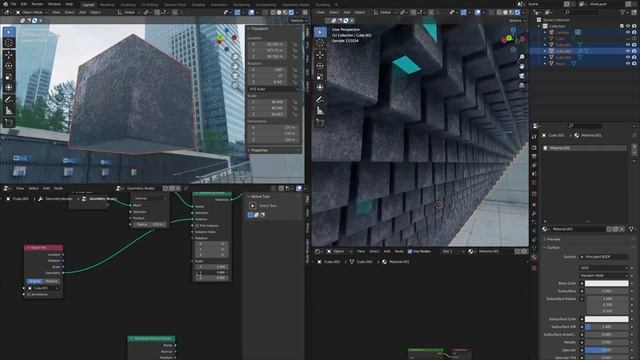
Task: Switch to the Geometry Nodes workspace tab
Action: (x=296, y=5)
